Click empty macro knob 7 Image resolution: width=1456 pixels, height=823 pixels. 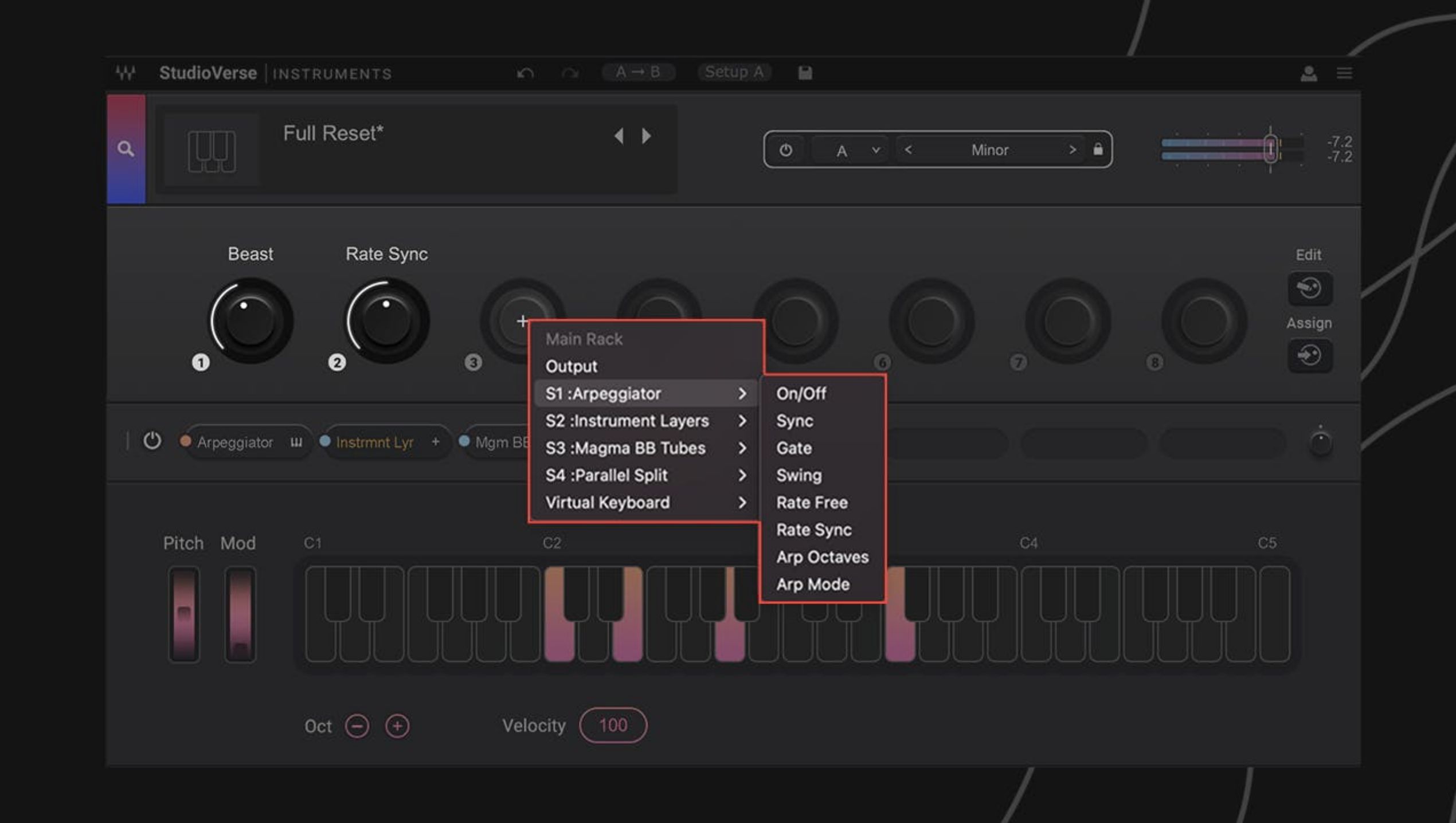(x=1068, y=321)
